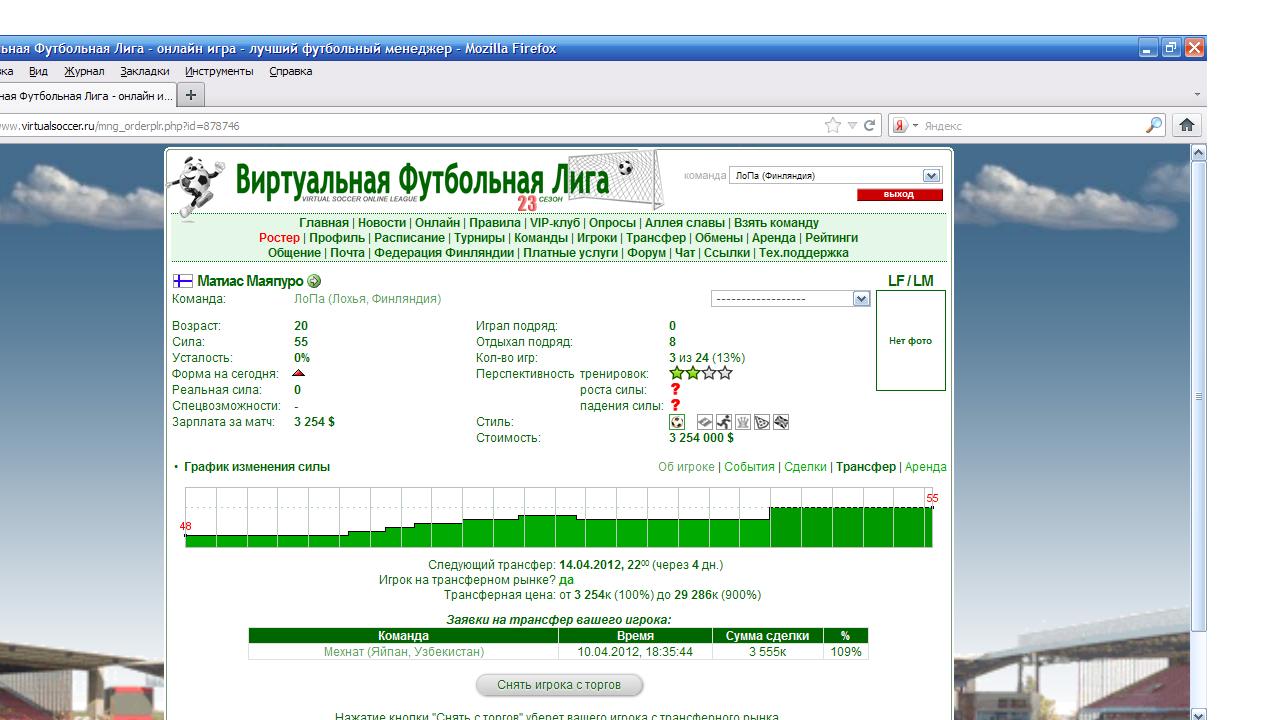Click the Нет фото player photo box
Image resolution: width=1280 pixels, height=720 pixels.
tap(910, 341)
